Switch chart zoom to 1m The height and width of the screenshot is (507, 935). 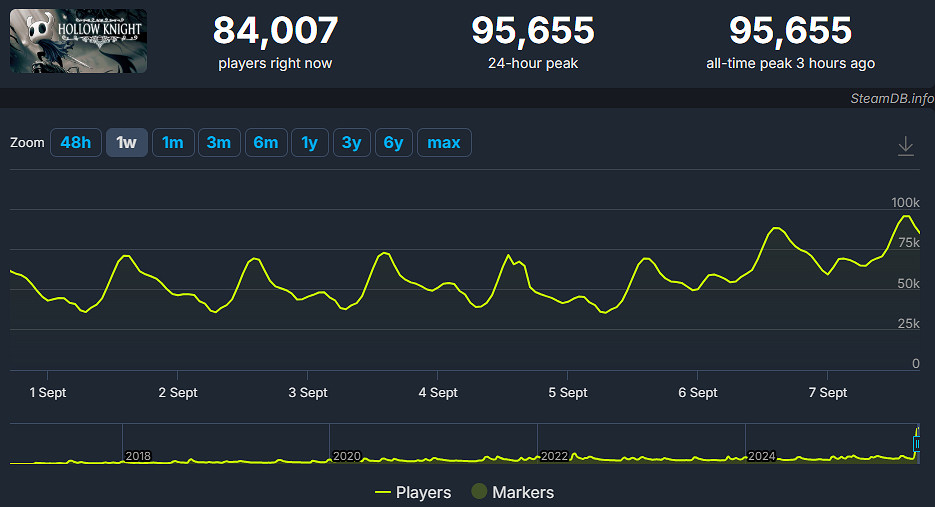pyautogui.click(x=172, y=143)
